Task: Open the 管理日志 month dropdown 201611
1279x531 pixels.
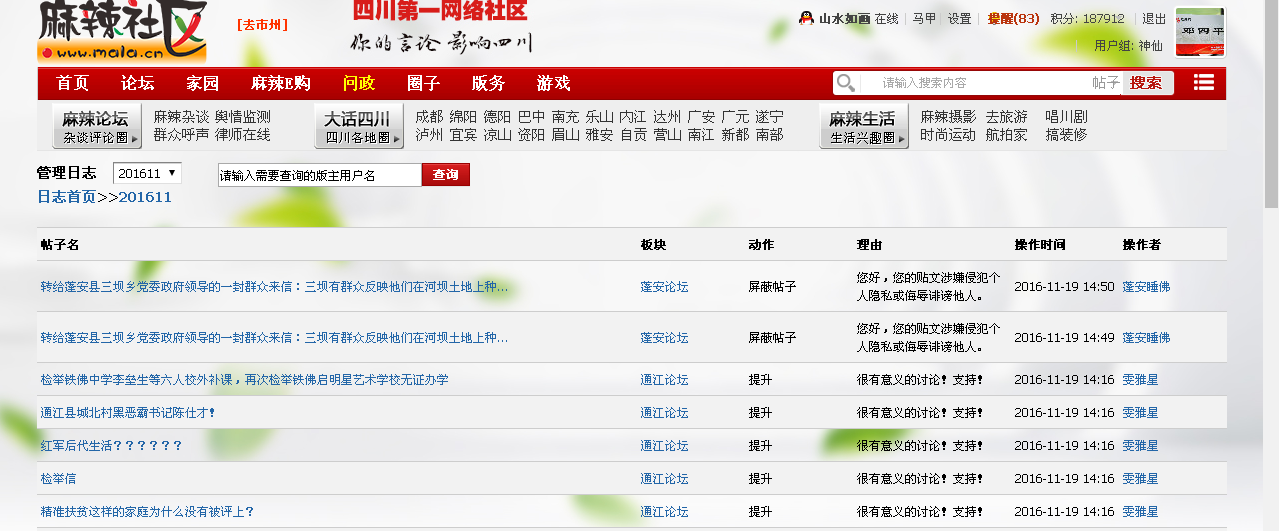Action: [147, 174]
